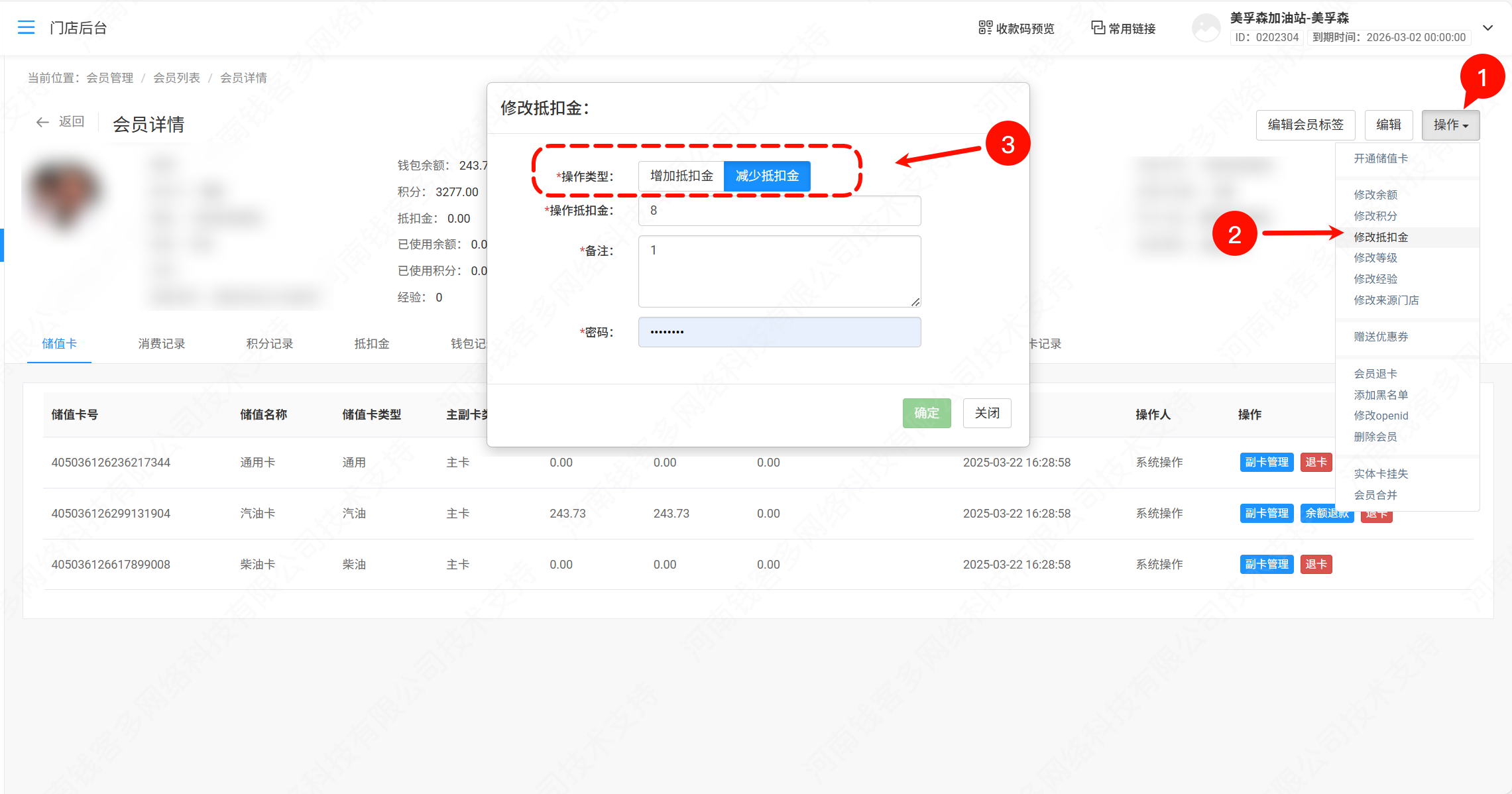The height and width of the screenshot is (794, 1512).
Task: Click the 操作抵扣金 amount field
Action: pos(779,211)
